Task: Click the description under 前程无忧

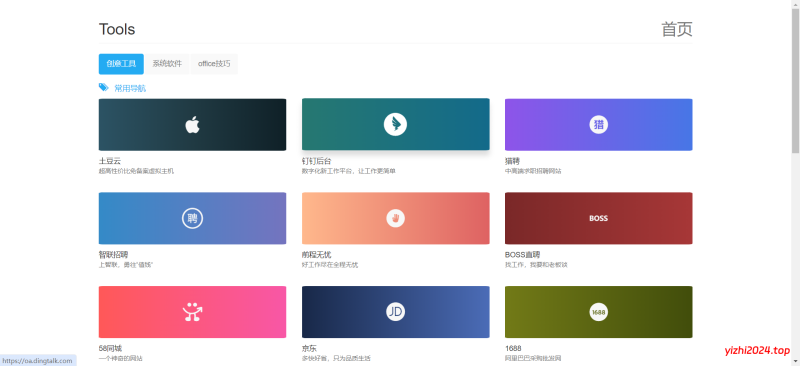Action: pos(330,265)
